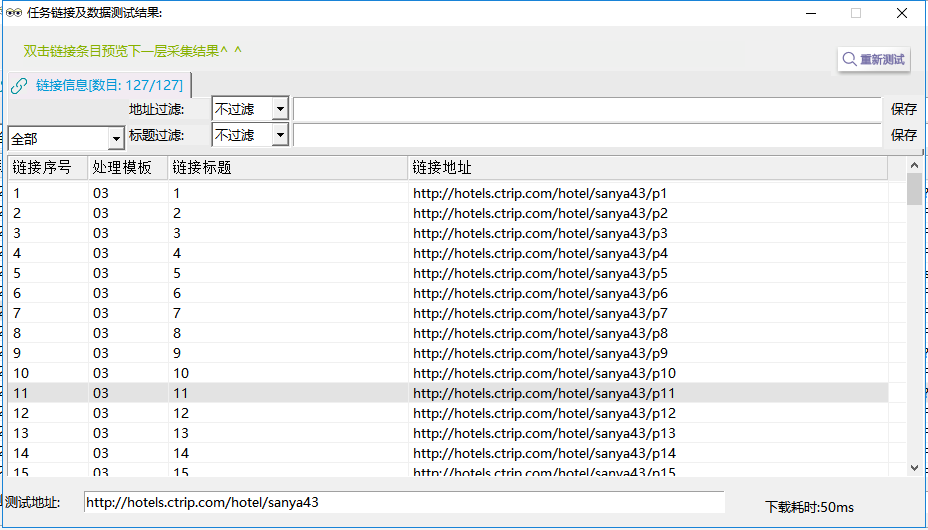This screenshot has width=928, height=530.
Task: Select the link address ending in /p8
Action: click(x=540, y=334)
